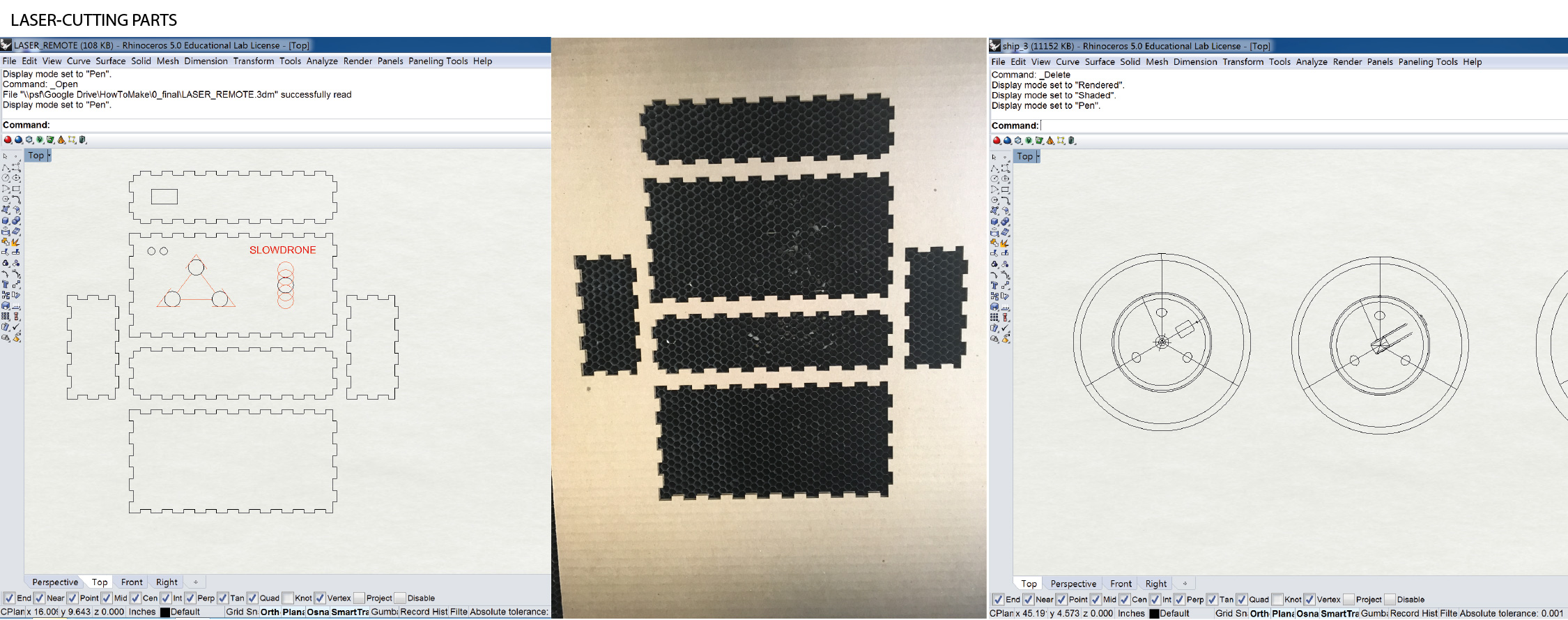
Task: Click black Default layer color swatch in ship_3
Action: click(1154, 614)
